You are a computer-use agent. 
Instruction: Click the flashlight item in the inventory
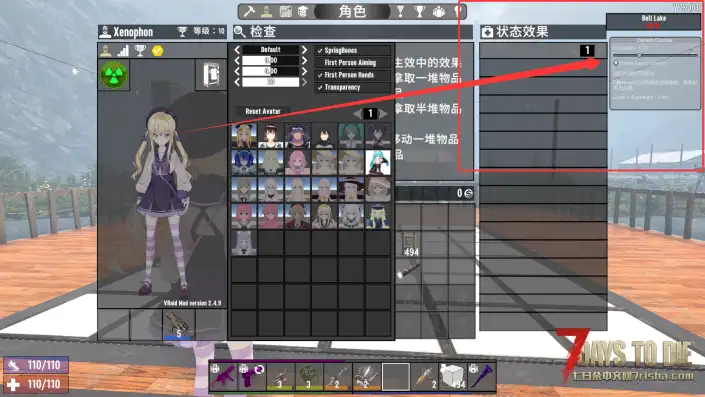409,271
